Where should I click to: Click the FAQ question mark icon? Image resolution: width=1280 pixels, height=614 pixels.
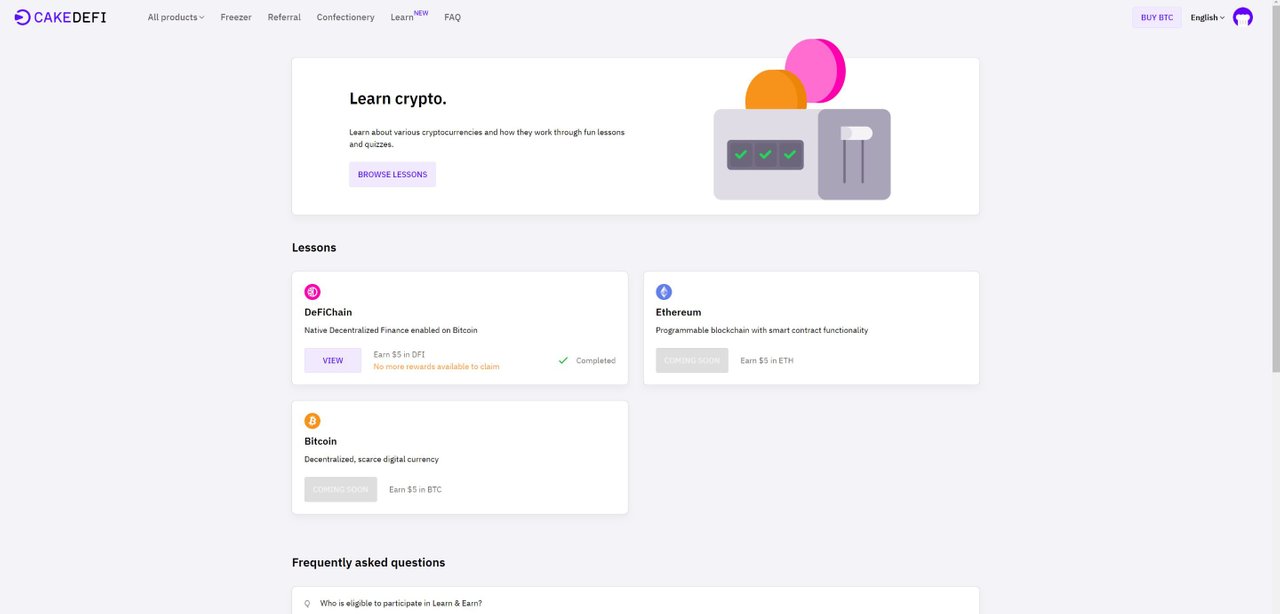(x=307, y=604)
